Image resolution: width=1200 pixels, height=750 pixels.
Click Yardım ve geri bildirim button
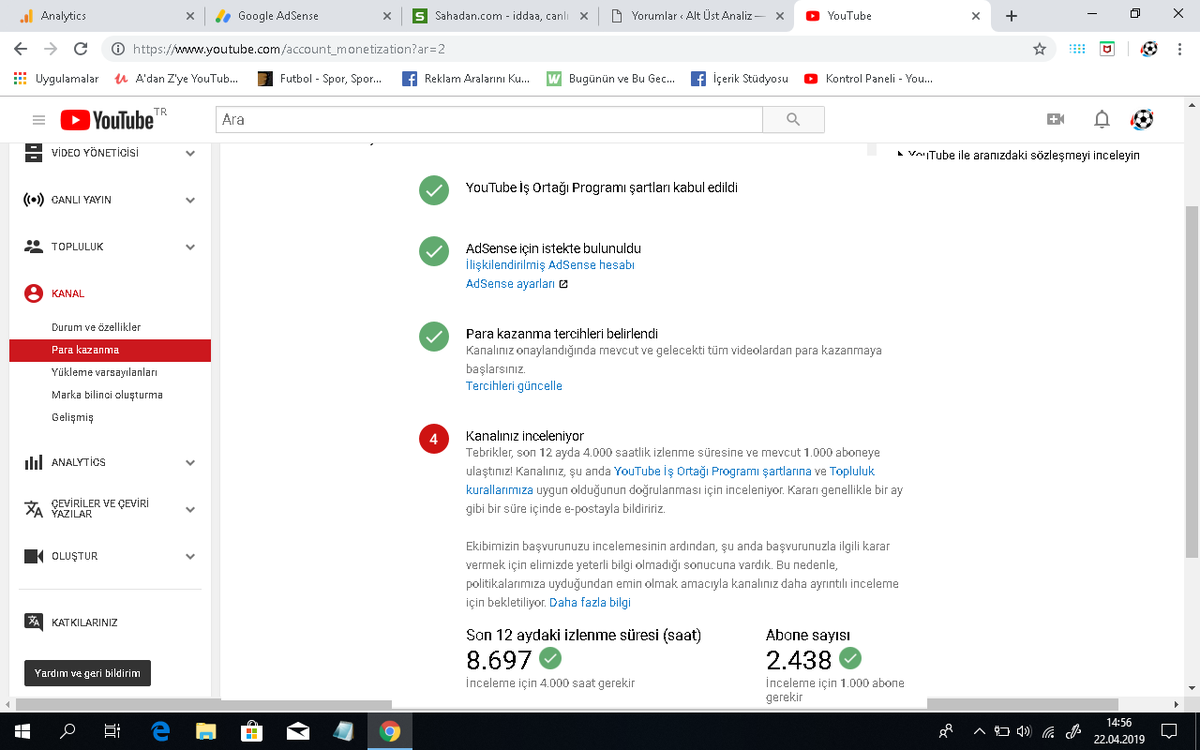pos(87,674)
